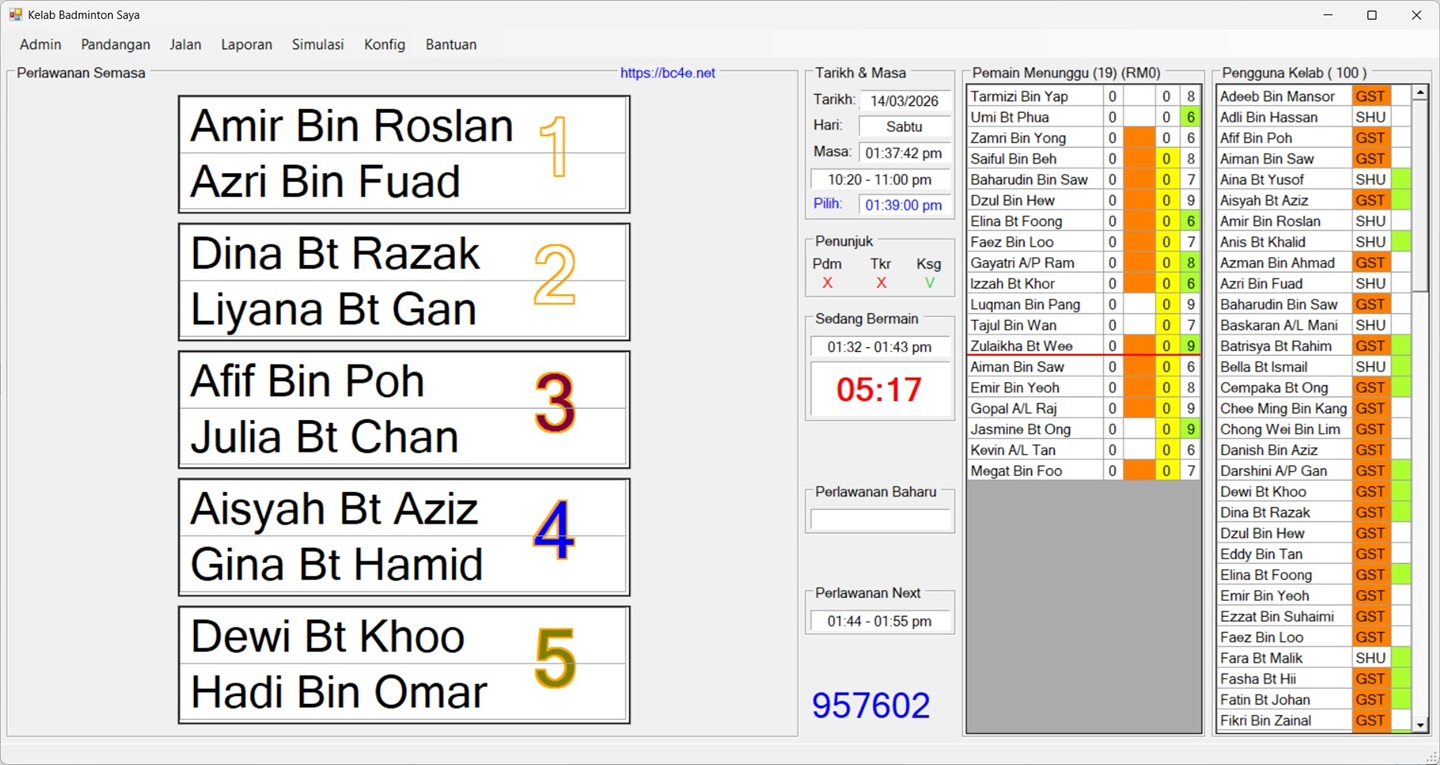Select Zamri Bin Yong in waiting list
1440x765 pixels.
[1035, 138]
